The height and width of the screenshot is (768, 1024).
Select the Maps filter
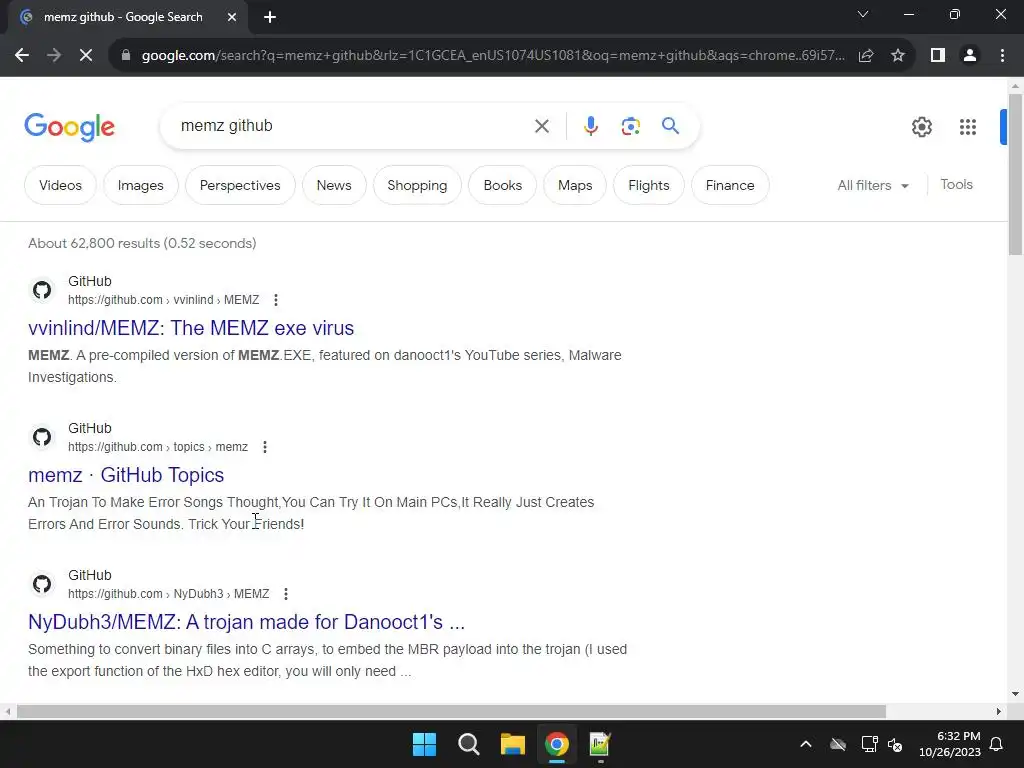(575, 185)
